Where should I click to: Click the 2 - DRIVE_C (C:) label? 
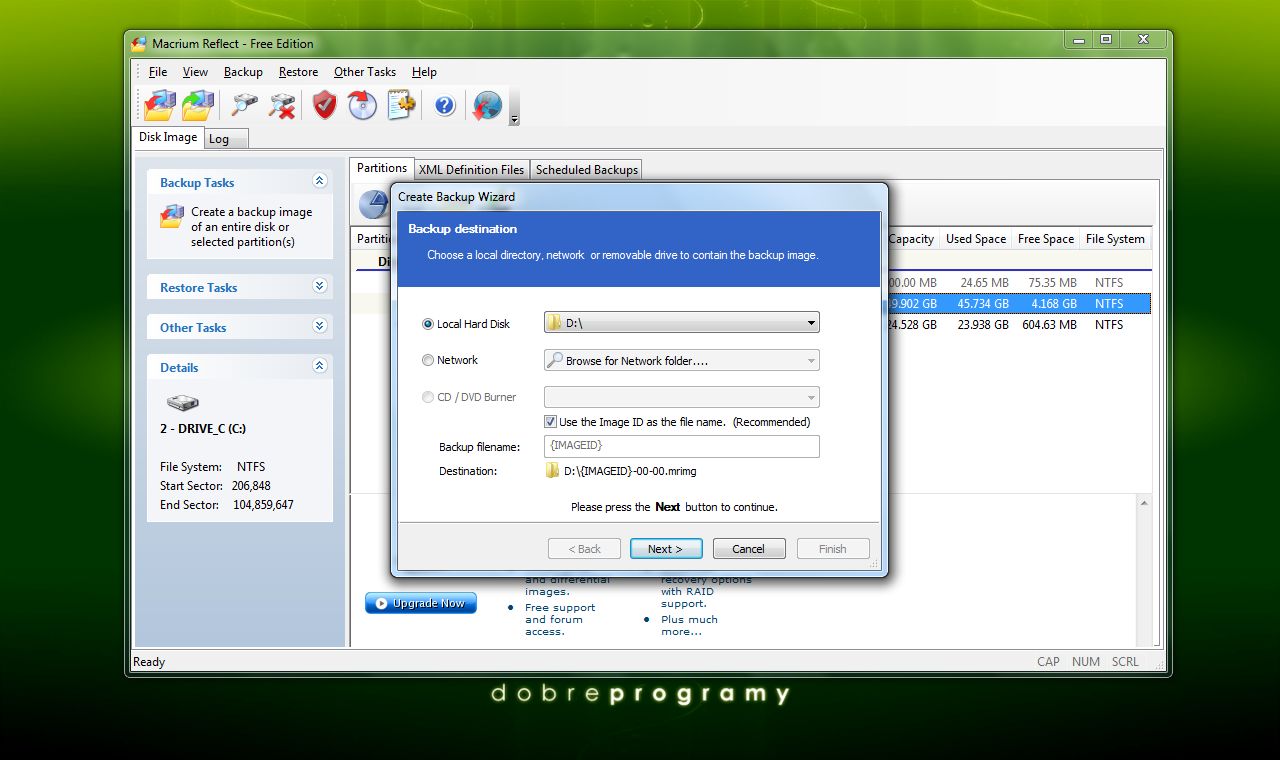(x=203, y=429)
